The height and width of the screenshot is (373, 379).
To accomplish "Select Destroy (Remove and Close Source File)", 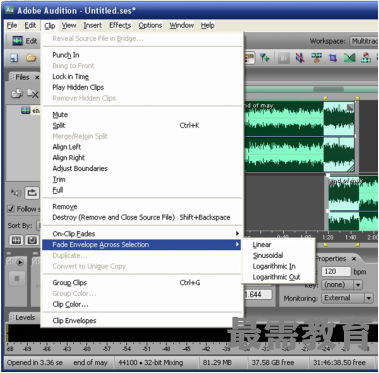I will pyautogui.click(x=142, y=217).
